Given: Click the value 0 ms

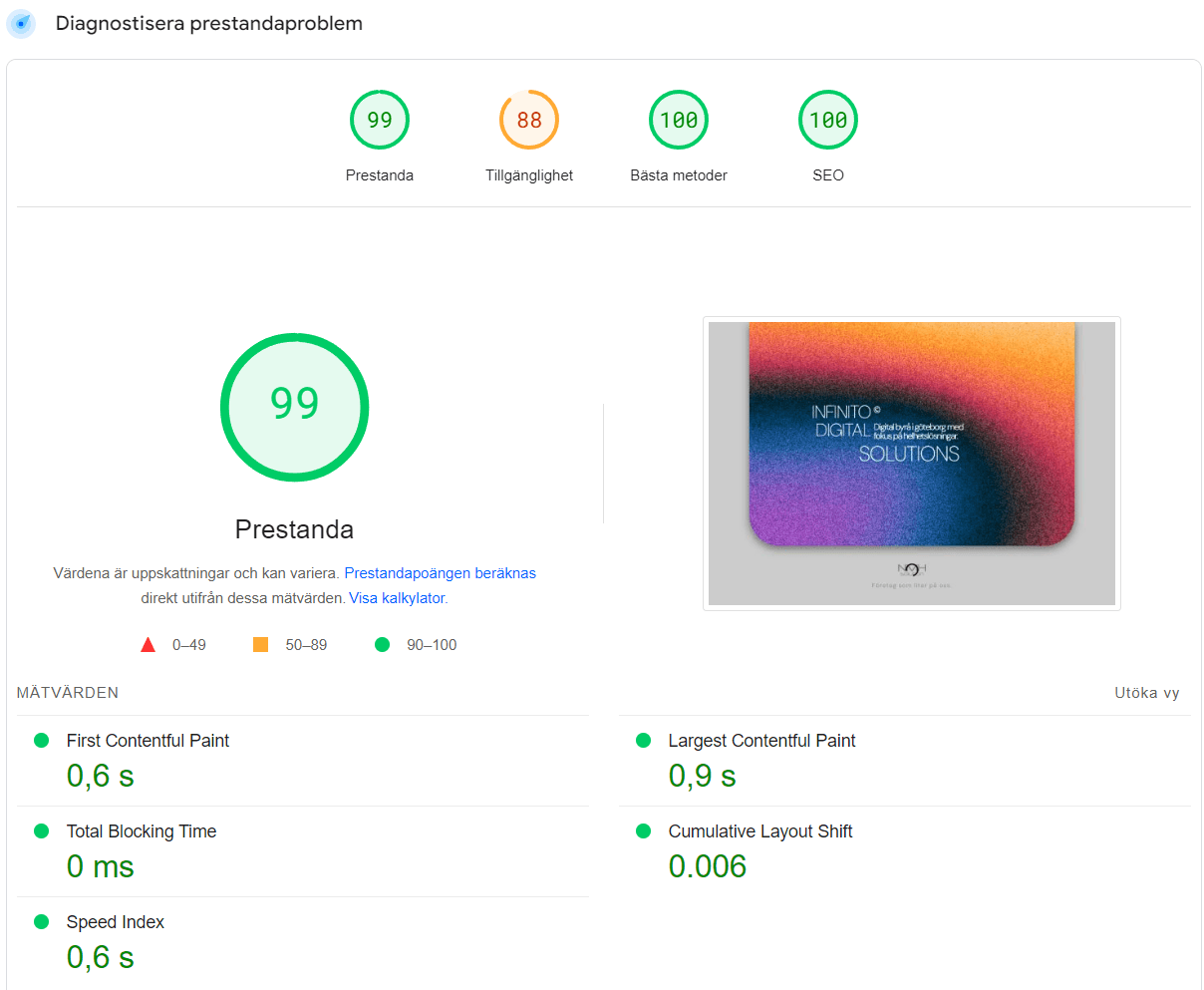Looking at the screenshot, I should 101,866.
